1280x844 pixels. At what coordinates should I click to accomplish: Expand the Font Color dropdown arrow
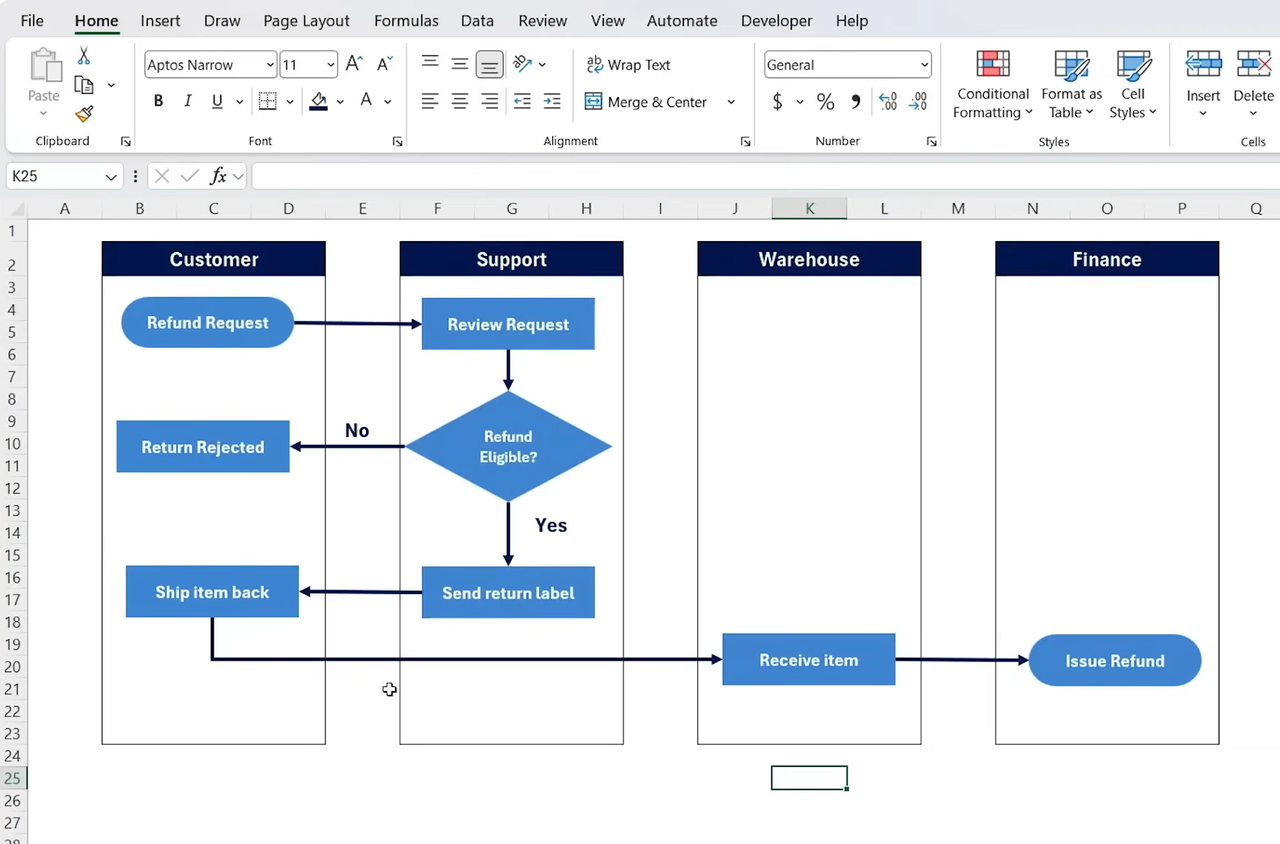387,102
